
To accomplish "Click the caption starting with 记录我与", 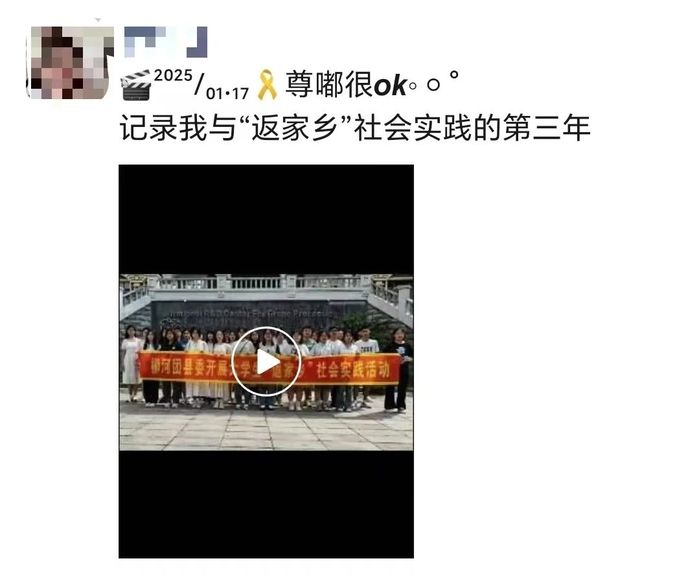I will click(x=355, y=128).
